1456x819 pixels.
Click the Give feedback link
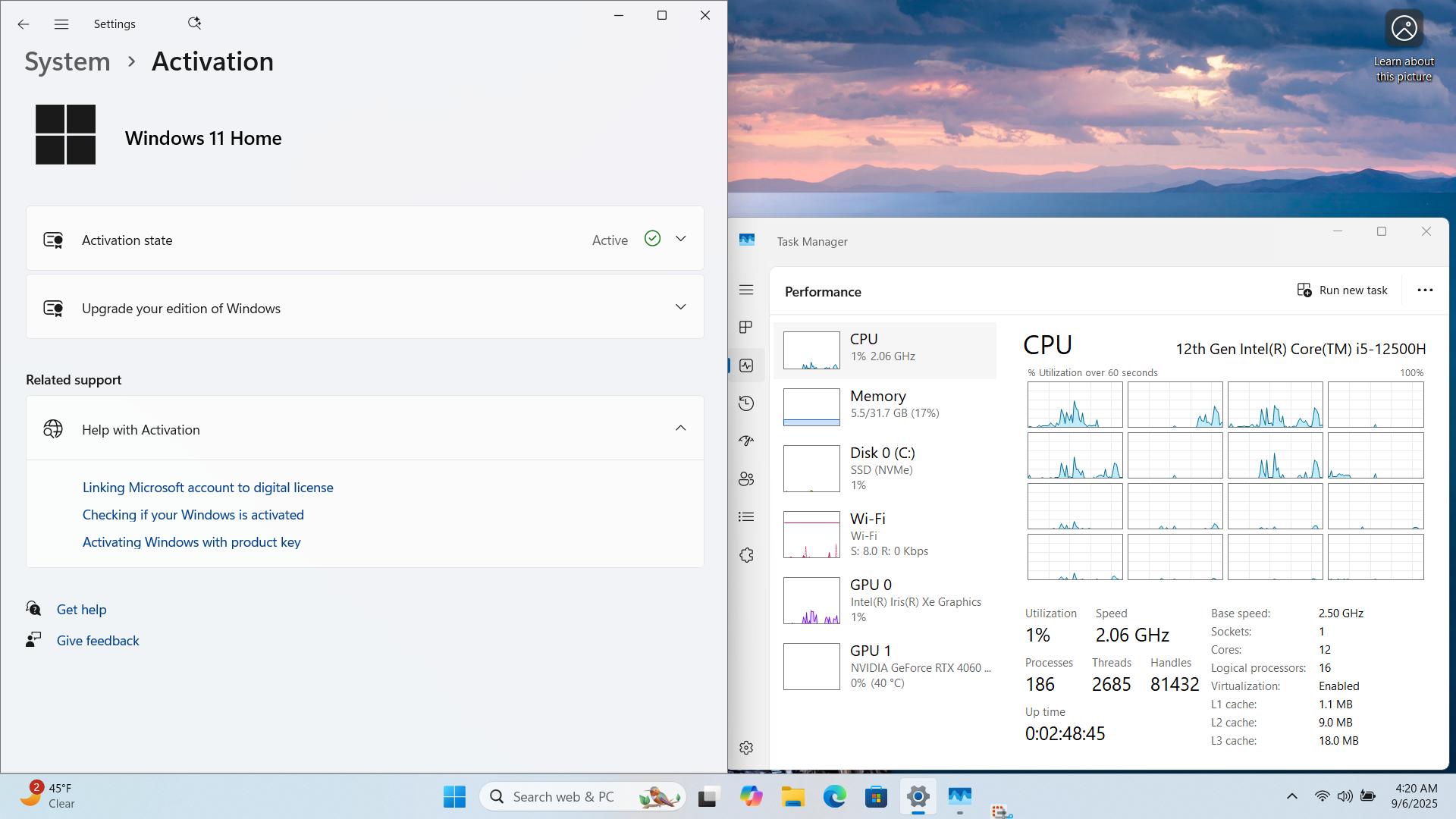[98, 641]
